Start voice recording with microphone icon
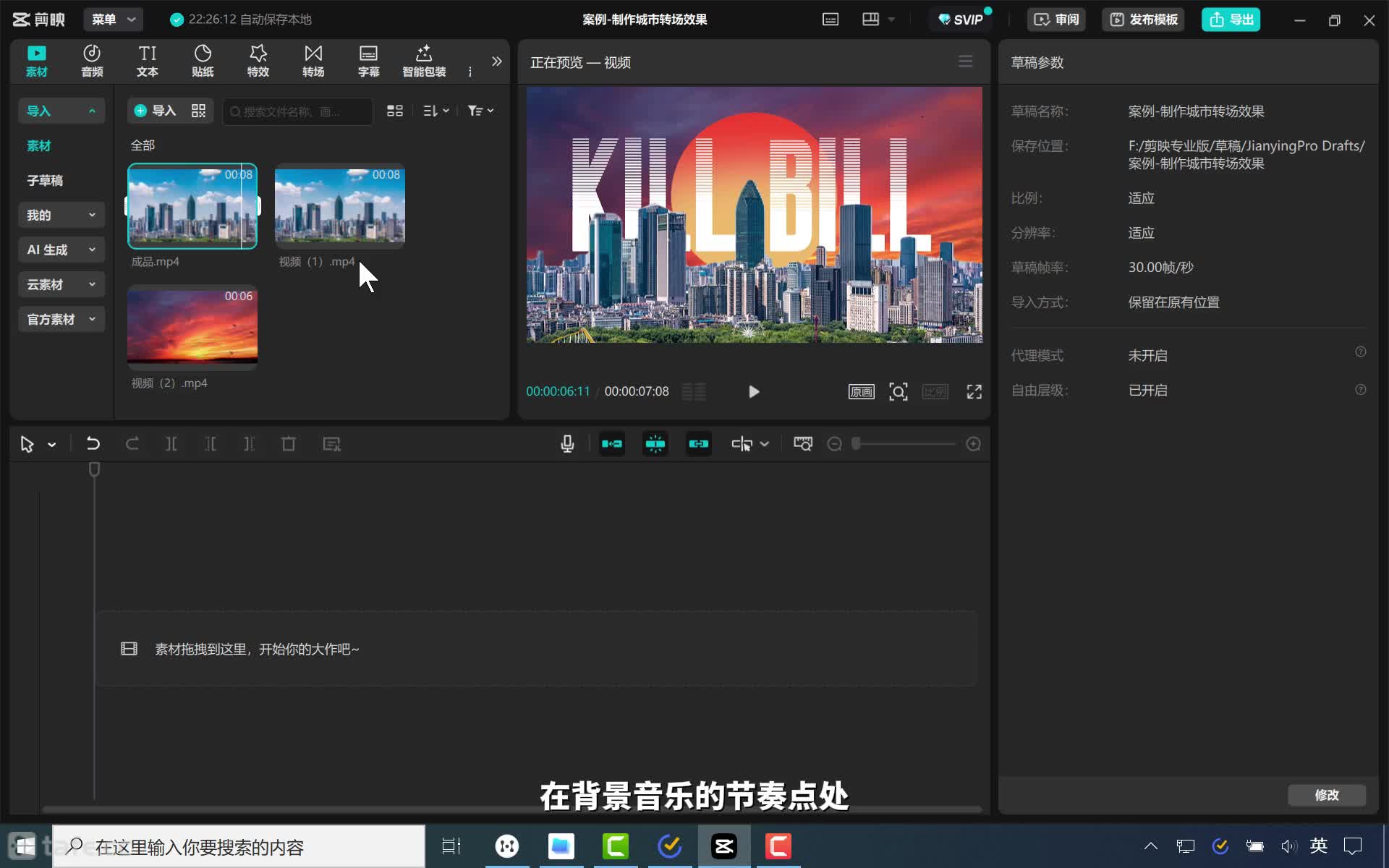Screen dimensions: 1389x868 click(x=568, y=444)
